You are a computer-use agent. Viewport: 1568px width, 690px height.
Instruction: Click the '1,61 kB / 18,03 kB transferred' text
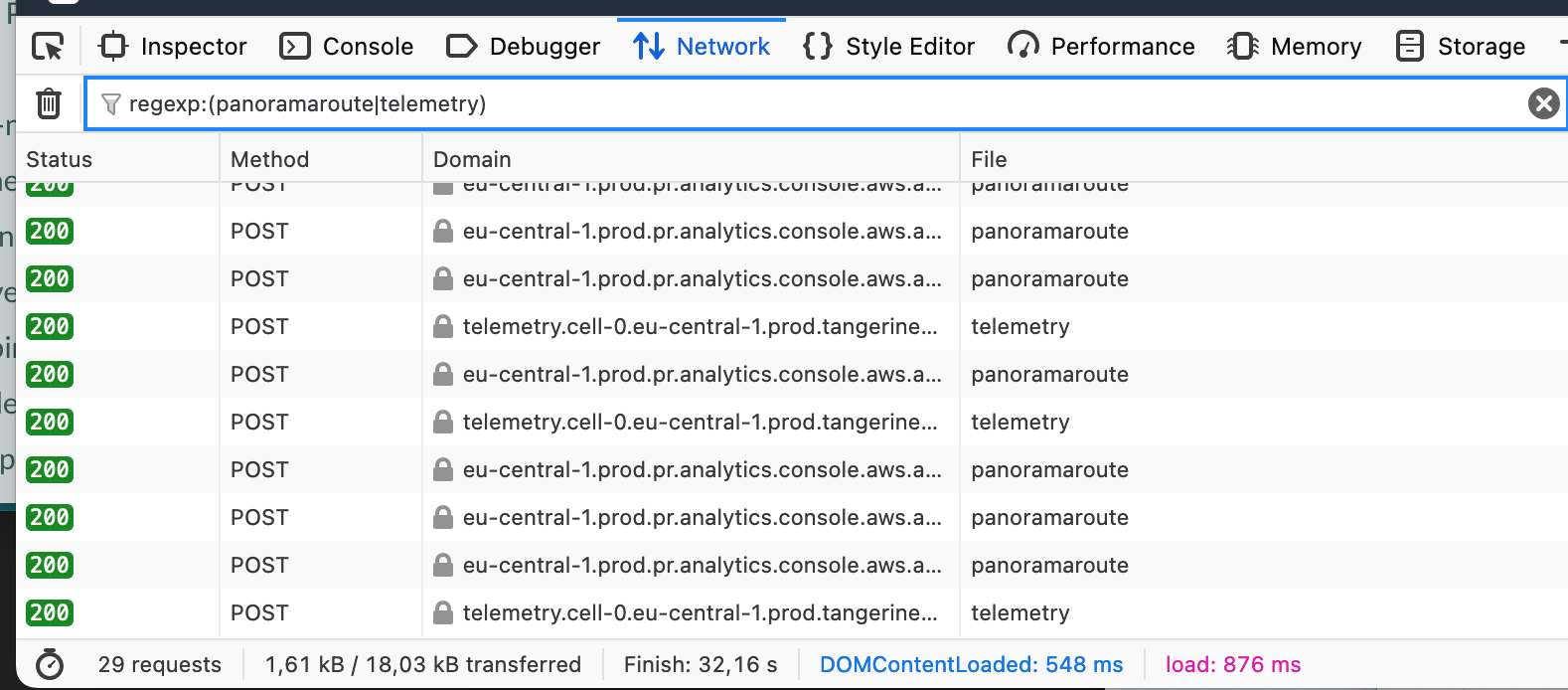[x=423, y=665]
